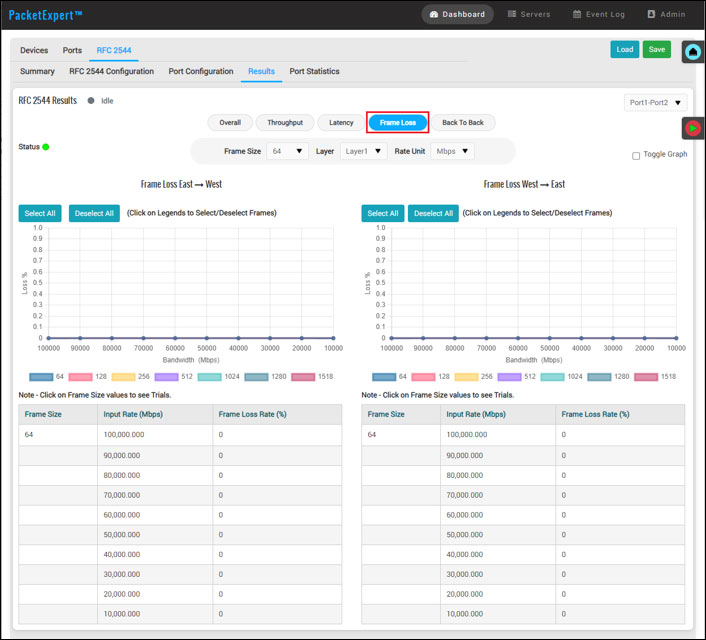706x640 pixels.
Task: Open the Port1-Port2 port pair dropdown
Action: (655, 103)
